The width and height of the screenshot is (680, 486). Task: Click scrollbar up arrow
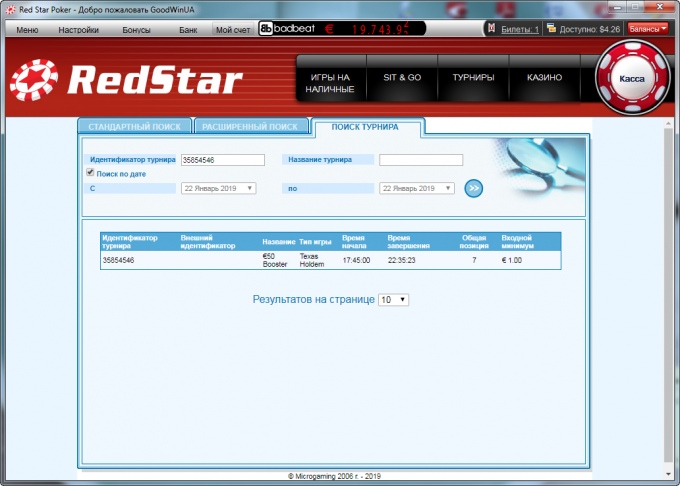[668, 124]
